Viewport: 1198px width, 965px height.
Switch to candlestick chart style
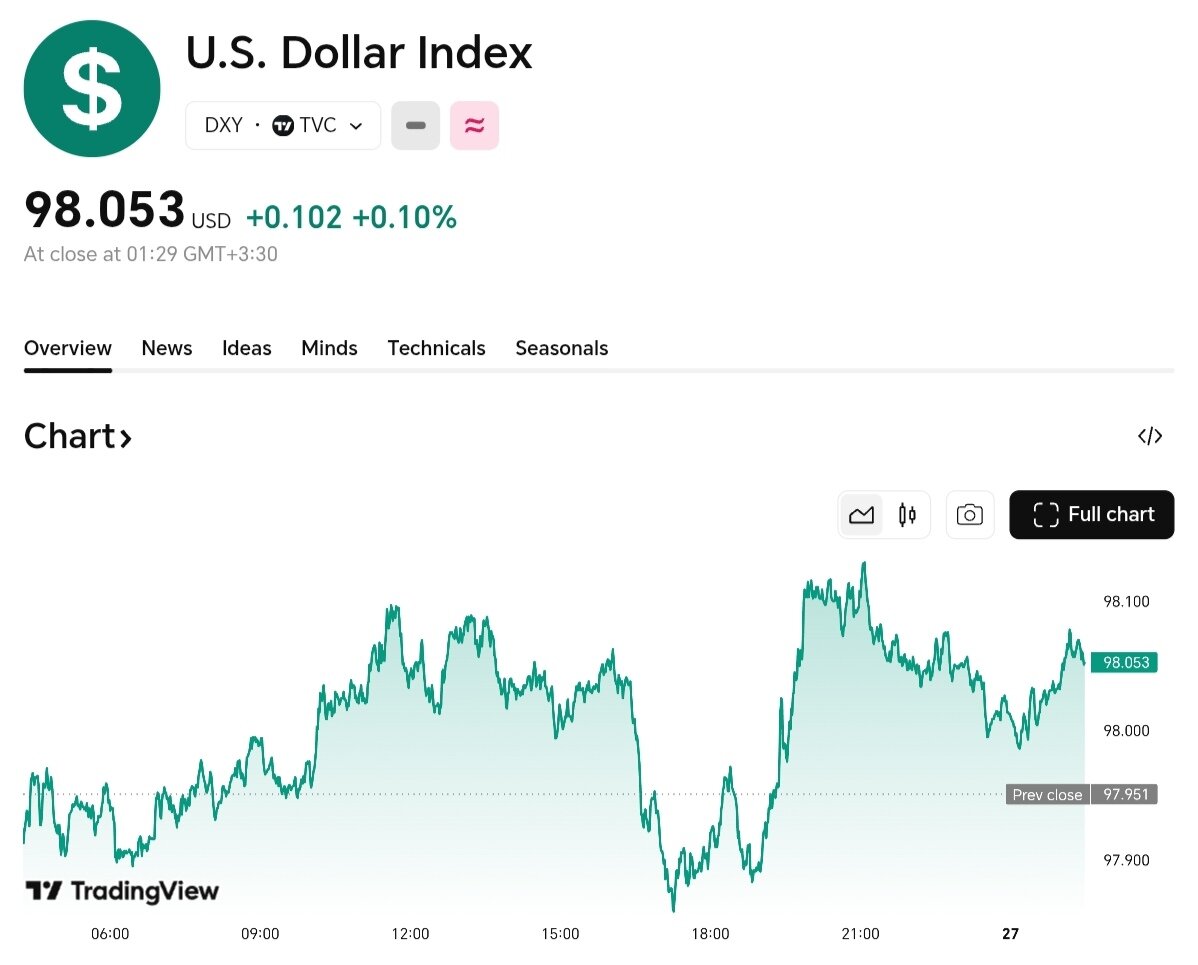[907, 515]
